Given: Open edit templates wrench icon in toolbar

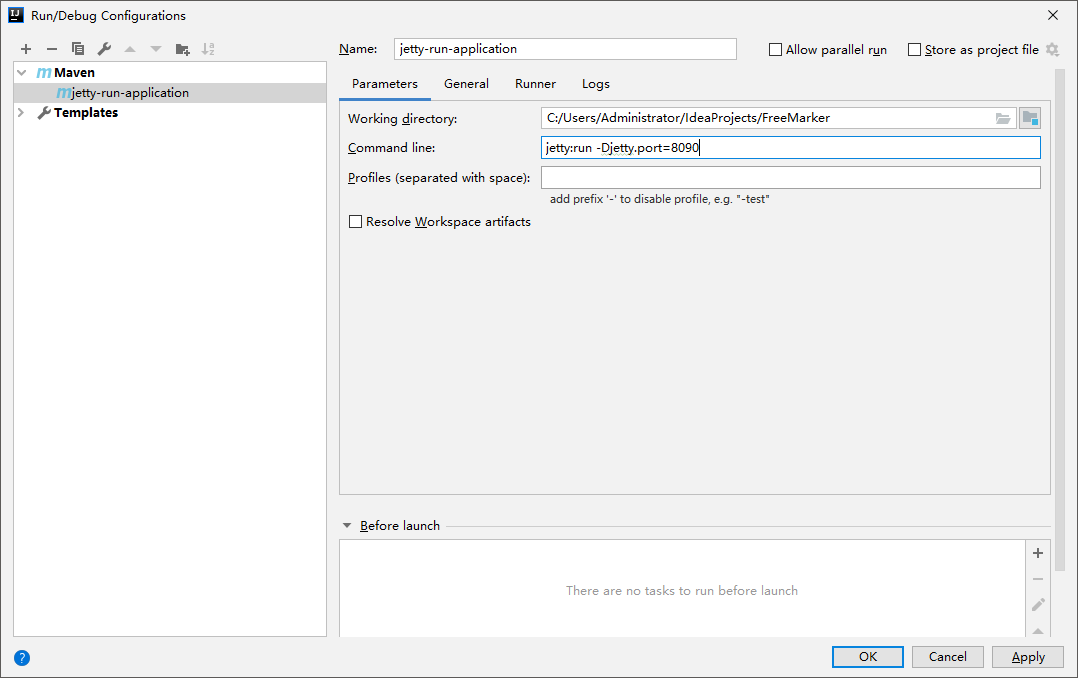Looking at the screenshot, I should click(x=104, y=49).
